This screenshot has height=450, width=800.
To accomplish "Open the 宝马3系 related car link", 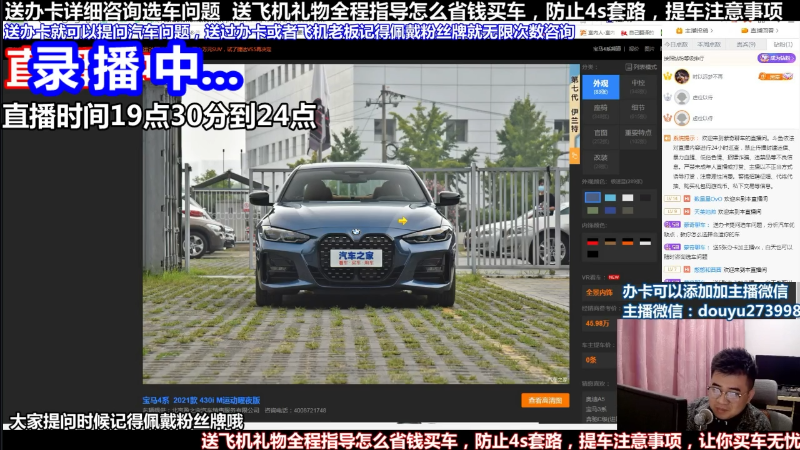I will [x=595, y=409].
